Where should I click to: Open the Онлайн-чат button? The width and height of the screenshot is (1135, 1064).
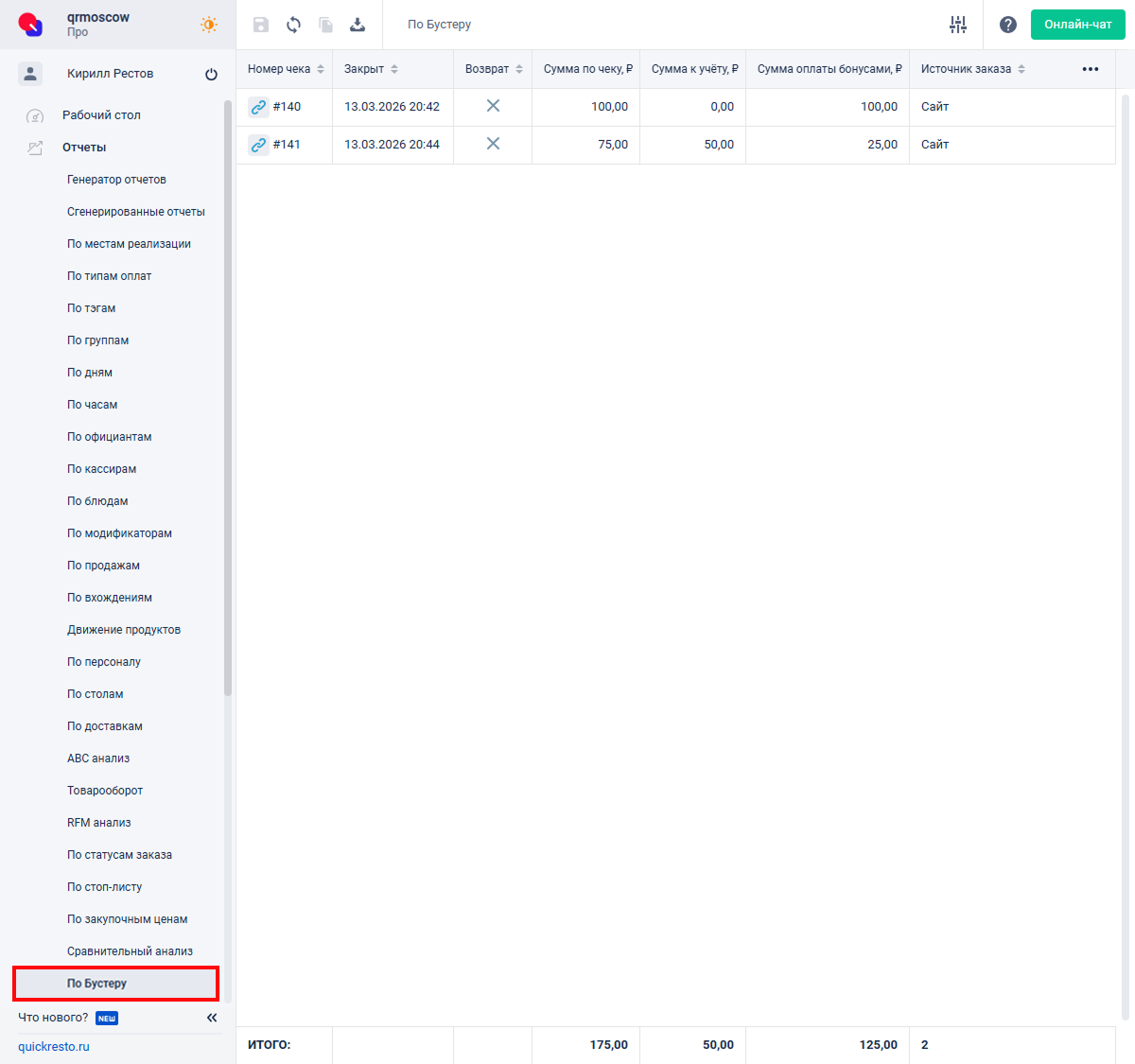[1077, 25]
